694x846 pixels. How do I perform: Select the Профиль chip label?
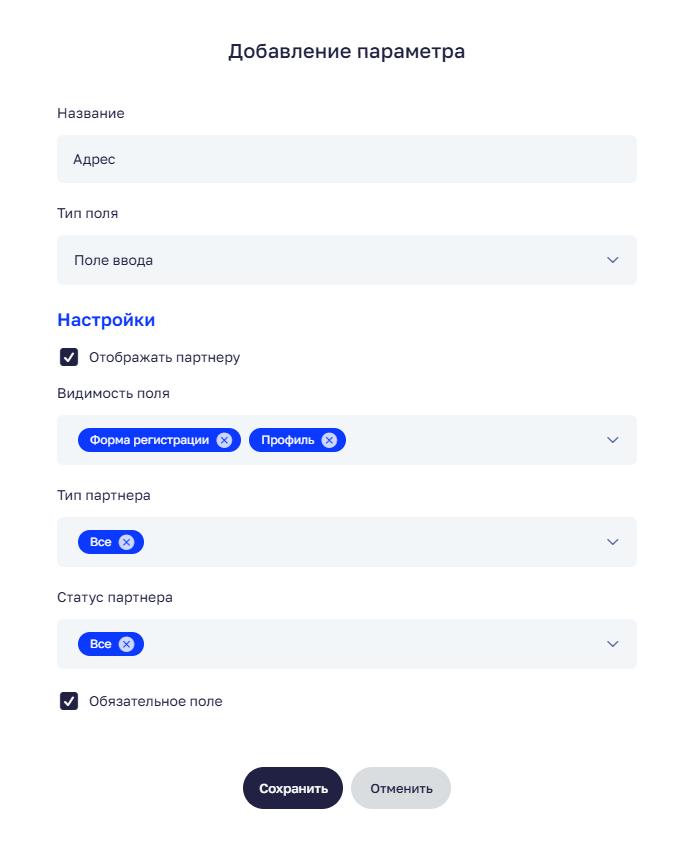288,440
